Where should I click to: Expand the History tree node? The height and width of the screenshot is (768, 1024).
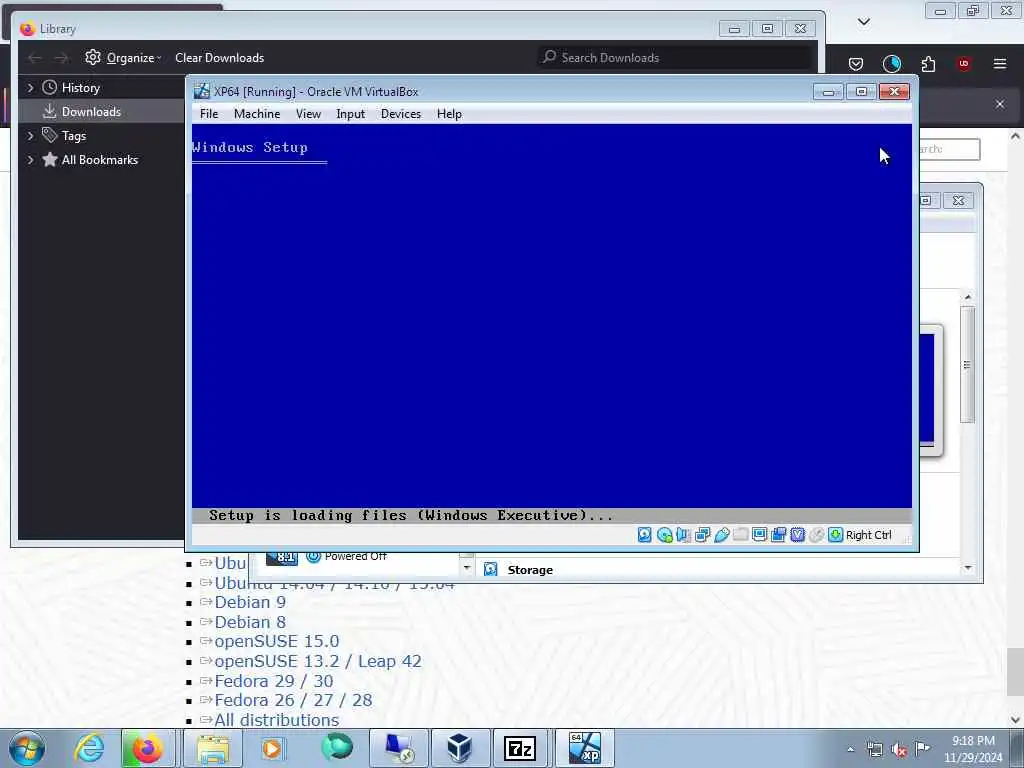[x=30, y=88]
